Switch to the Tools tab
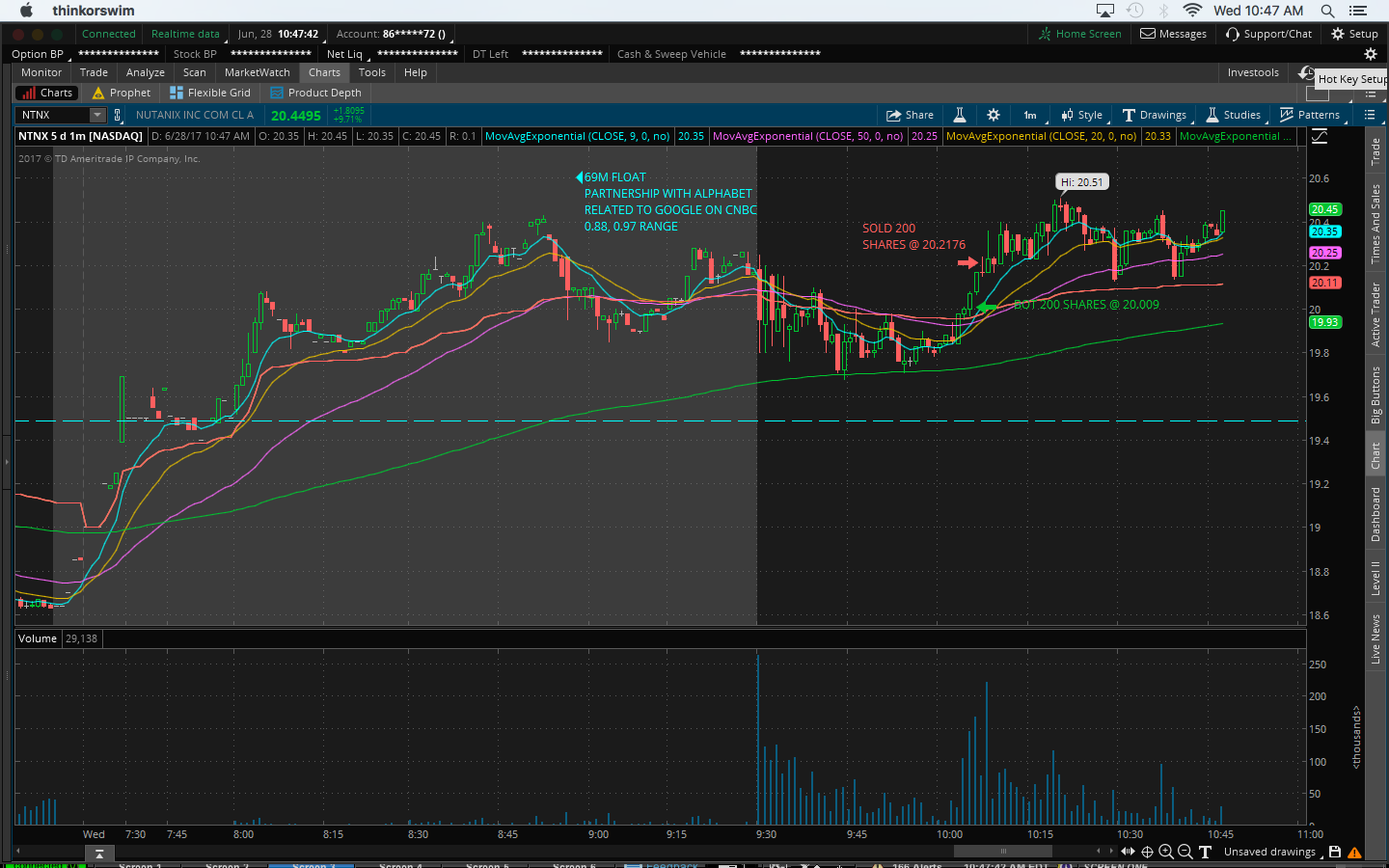 coord(372,72)
